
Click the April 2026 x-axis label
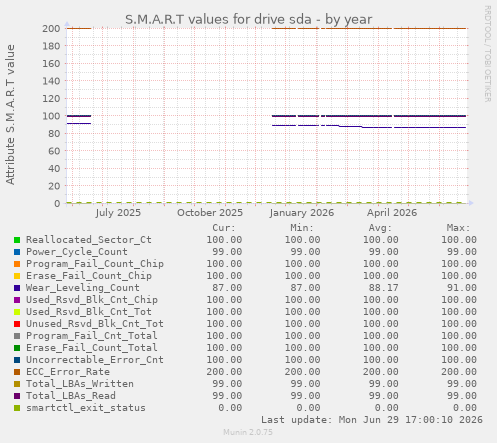pyautogui.click(x=392, y=213)
